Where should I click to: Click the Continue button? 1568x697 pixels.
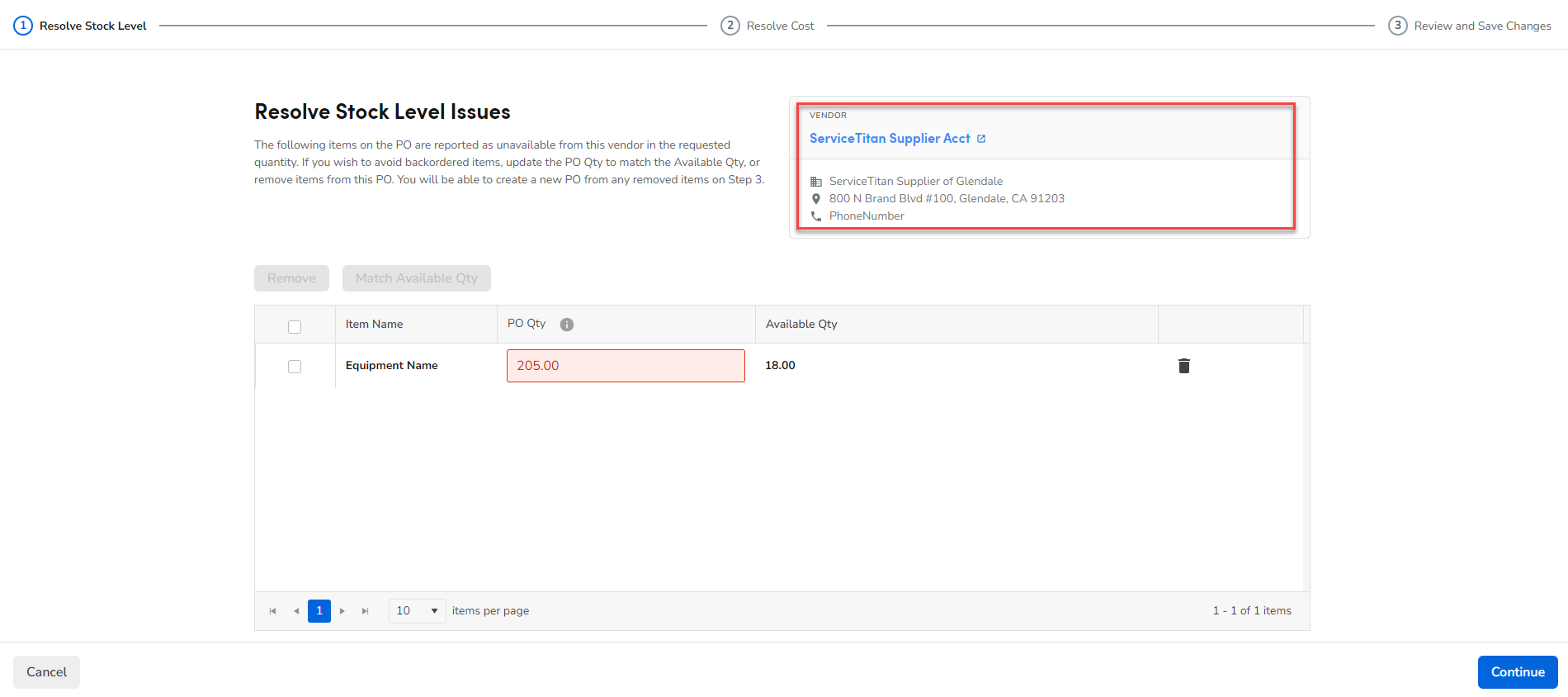pos(1518,672)
